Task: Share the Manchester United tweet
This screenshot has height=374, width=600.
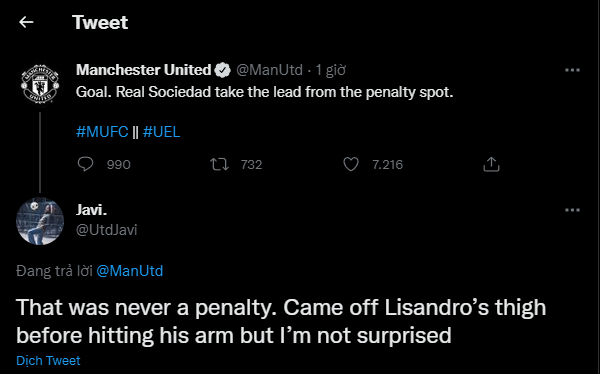Action: point(491,165)
